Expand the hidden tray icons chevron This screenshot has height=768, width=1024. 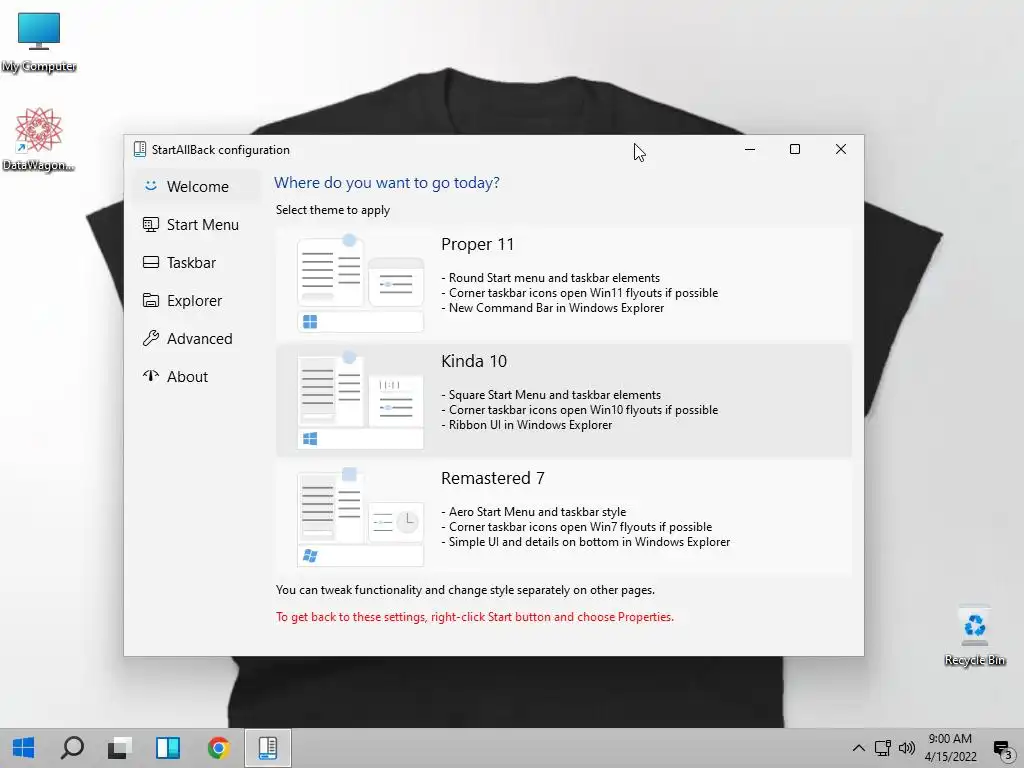click(859, 748)
